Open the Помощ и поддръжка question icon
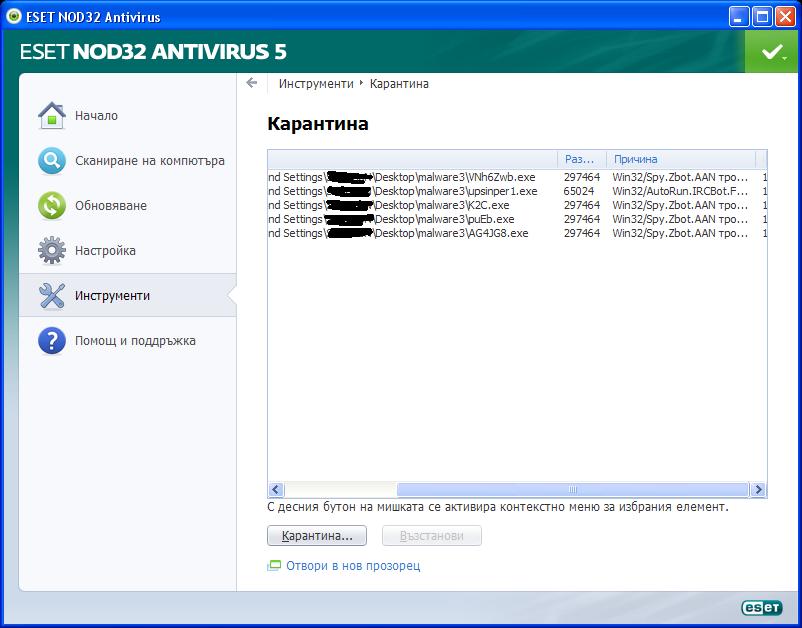802x628 pixels. click(52, 341)
